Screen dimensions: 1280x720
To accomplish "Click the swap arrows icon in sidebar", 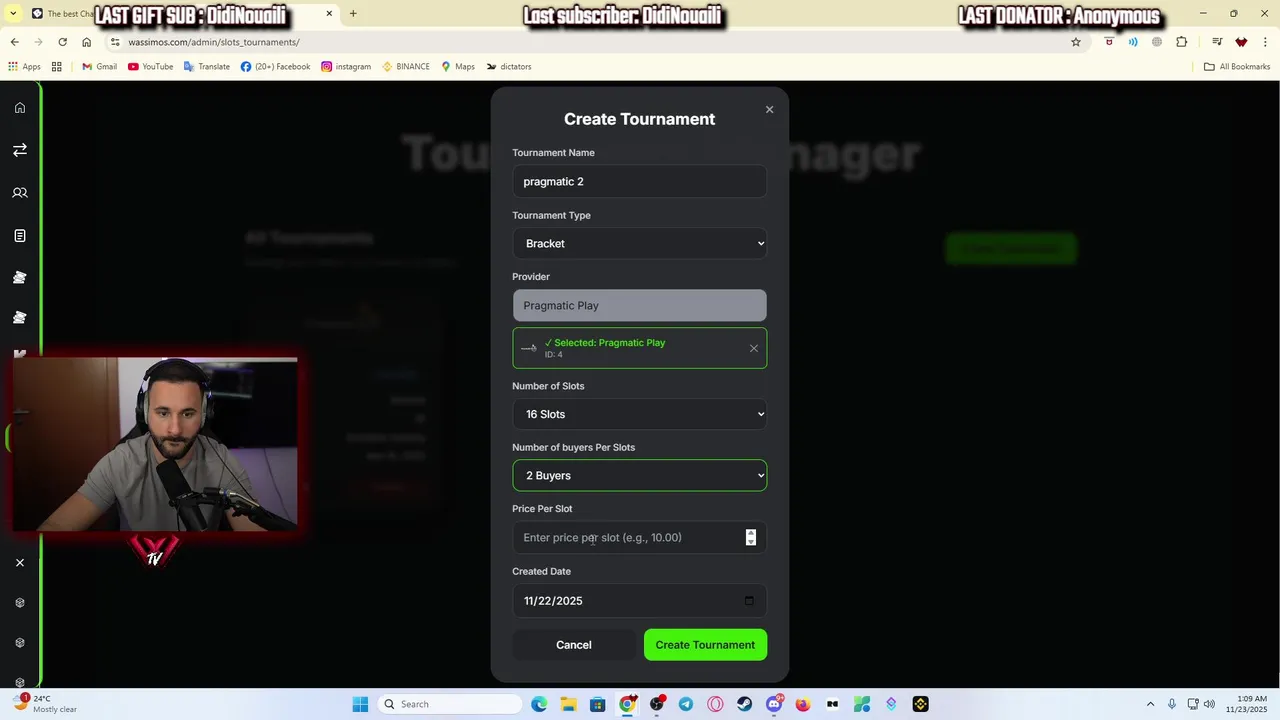I will (20, 150).
